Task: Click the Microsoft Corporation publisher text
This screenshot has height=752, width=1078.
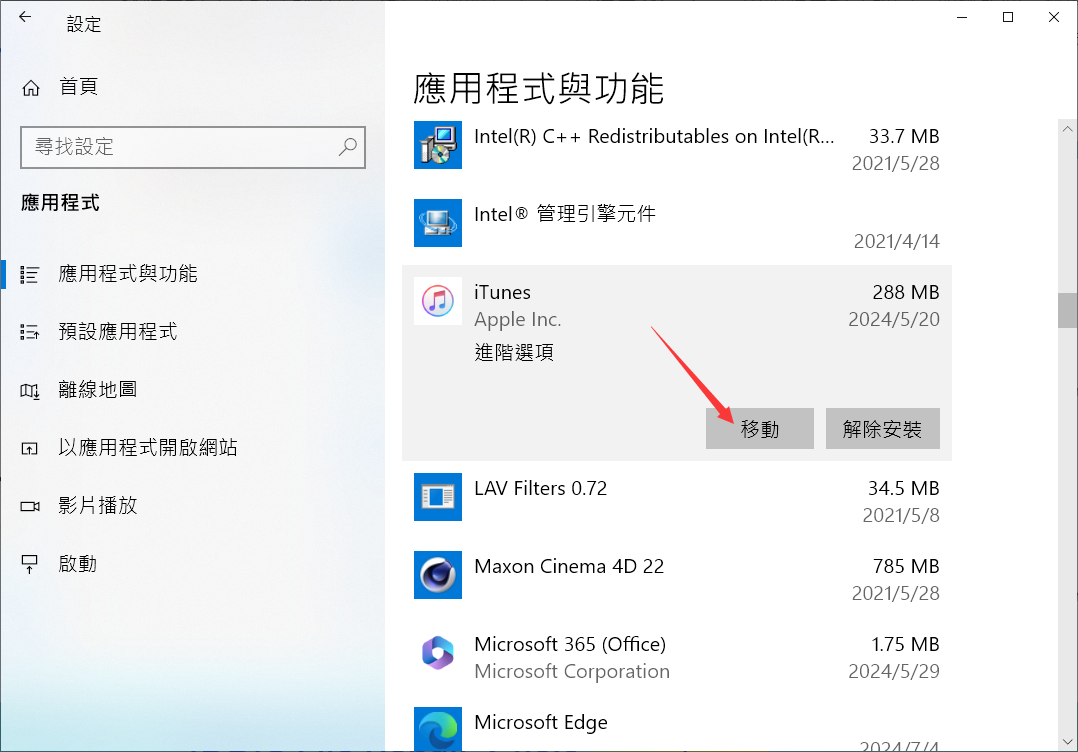Action: [x=572, y=671]
